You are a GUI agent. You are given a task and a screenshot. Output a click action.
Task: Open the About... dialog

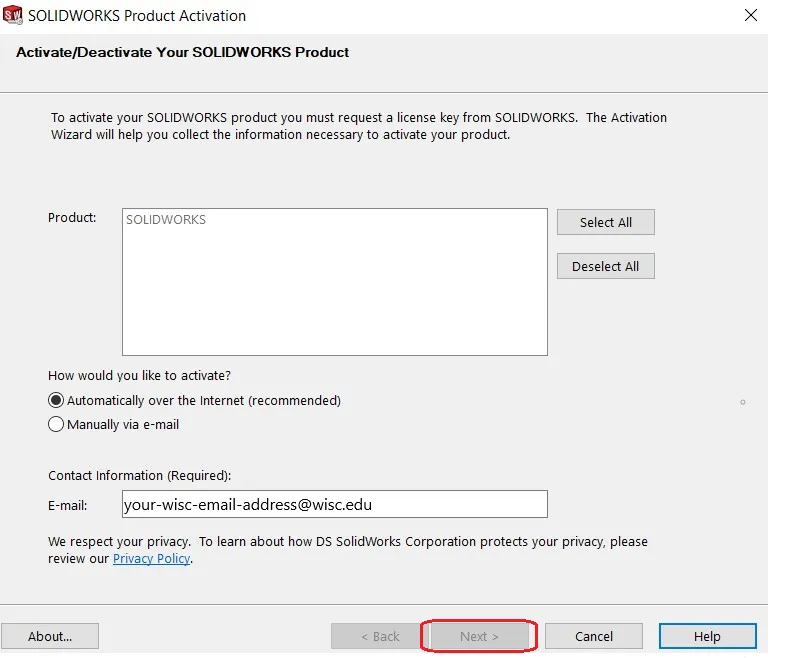pos(50,636)
